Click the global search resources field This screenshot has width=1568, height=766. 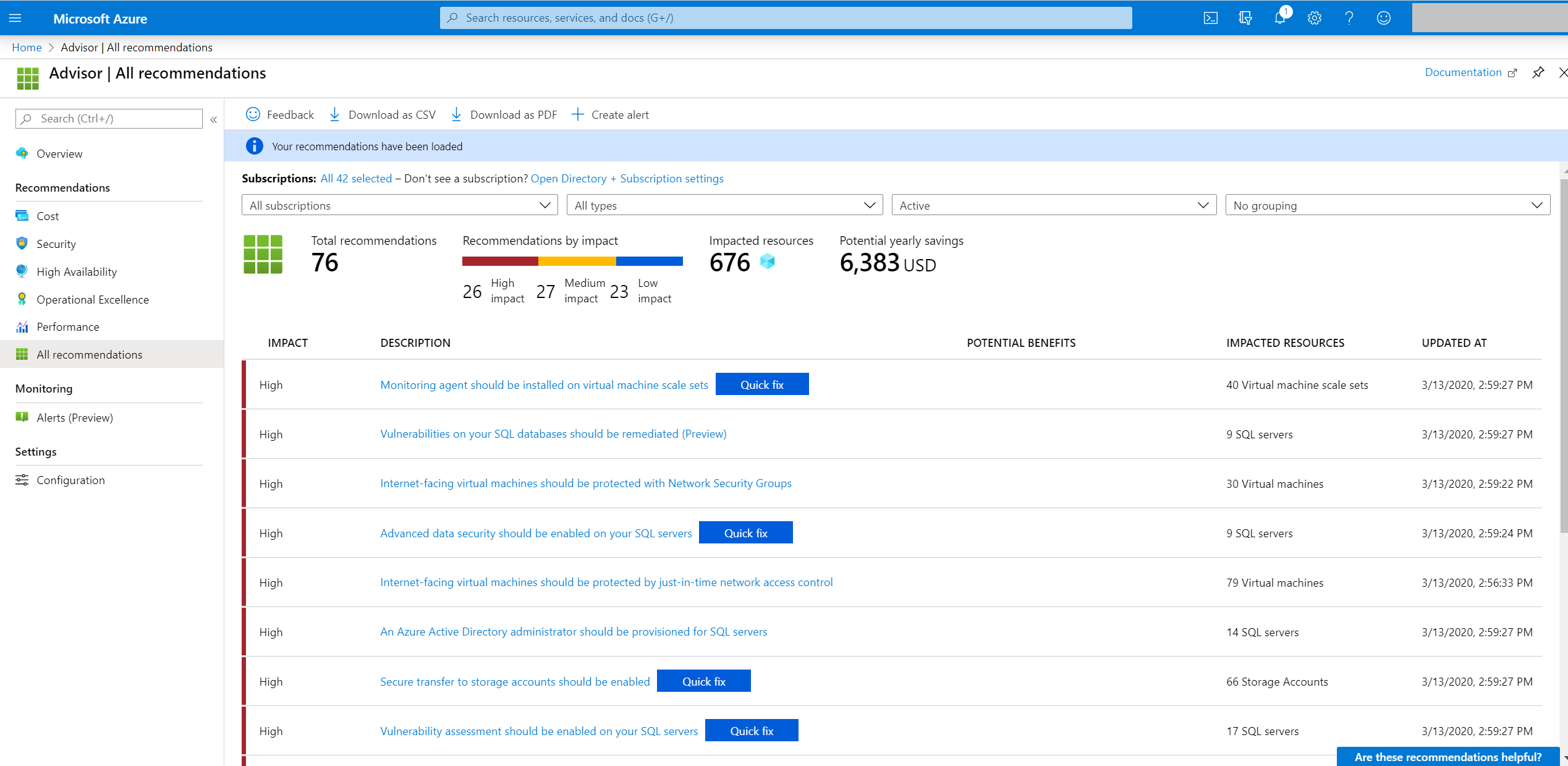point(785,18)
